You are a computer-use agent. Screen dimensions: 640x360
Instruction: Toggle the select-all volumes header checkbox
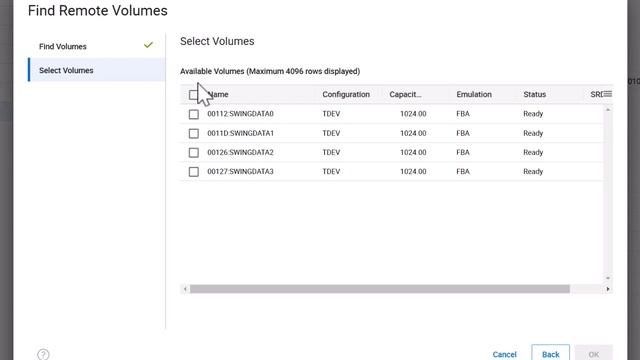pyautogui.click(x=193, y=95)
